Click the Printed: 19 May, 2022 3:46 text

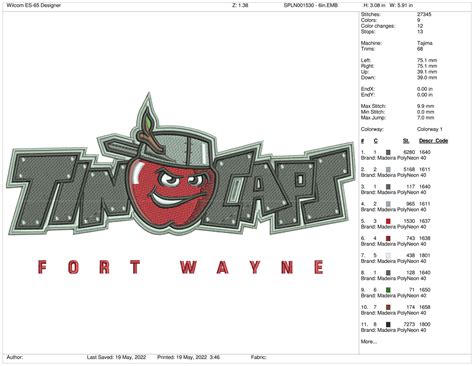[x=188, y=357]
